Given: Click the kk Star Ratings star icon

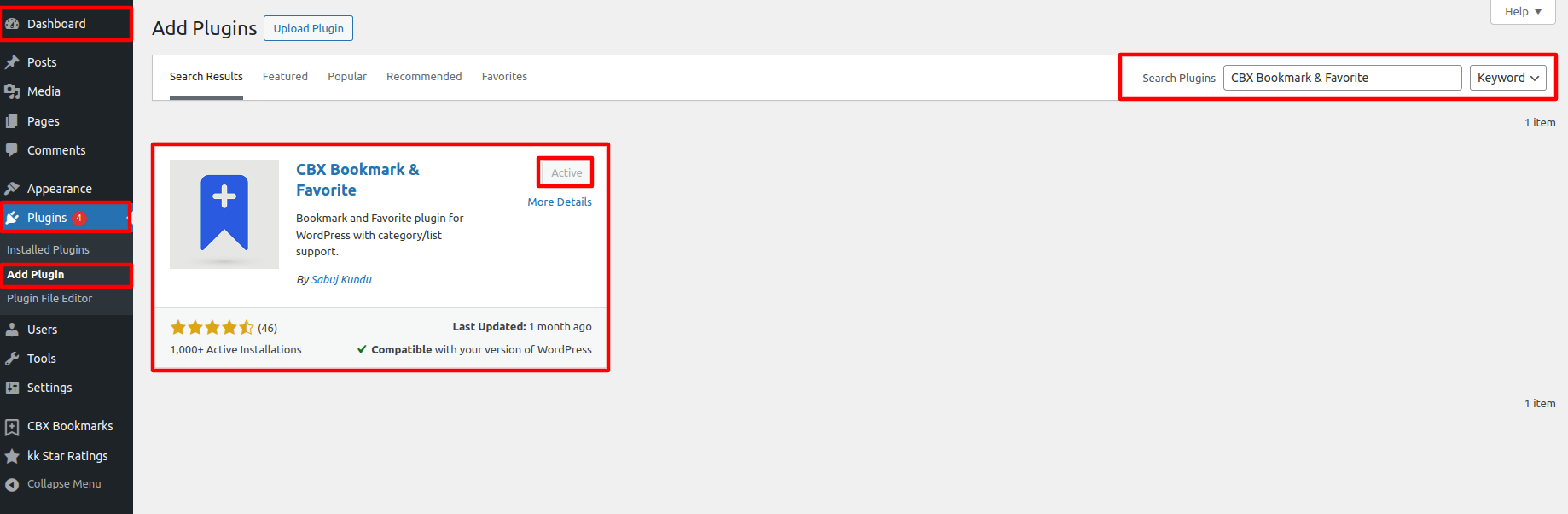Looking at the screenshot, I should [12, 456].
